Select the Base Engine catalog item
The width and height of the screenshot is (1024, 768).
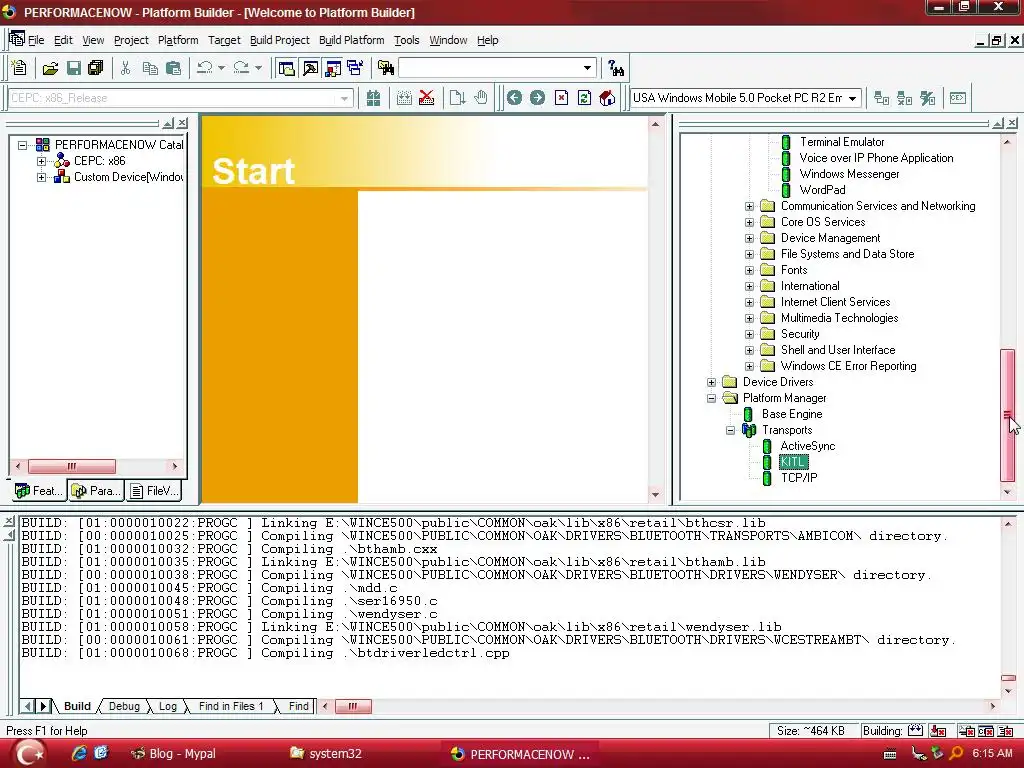792,414
